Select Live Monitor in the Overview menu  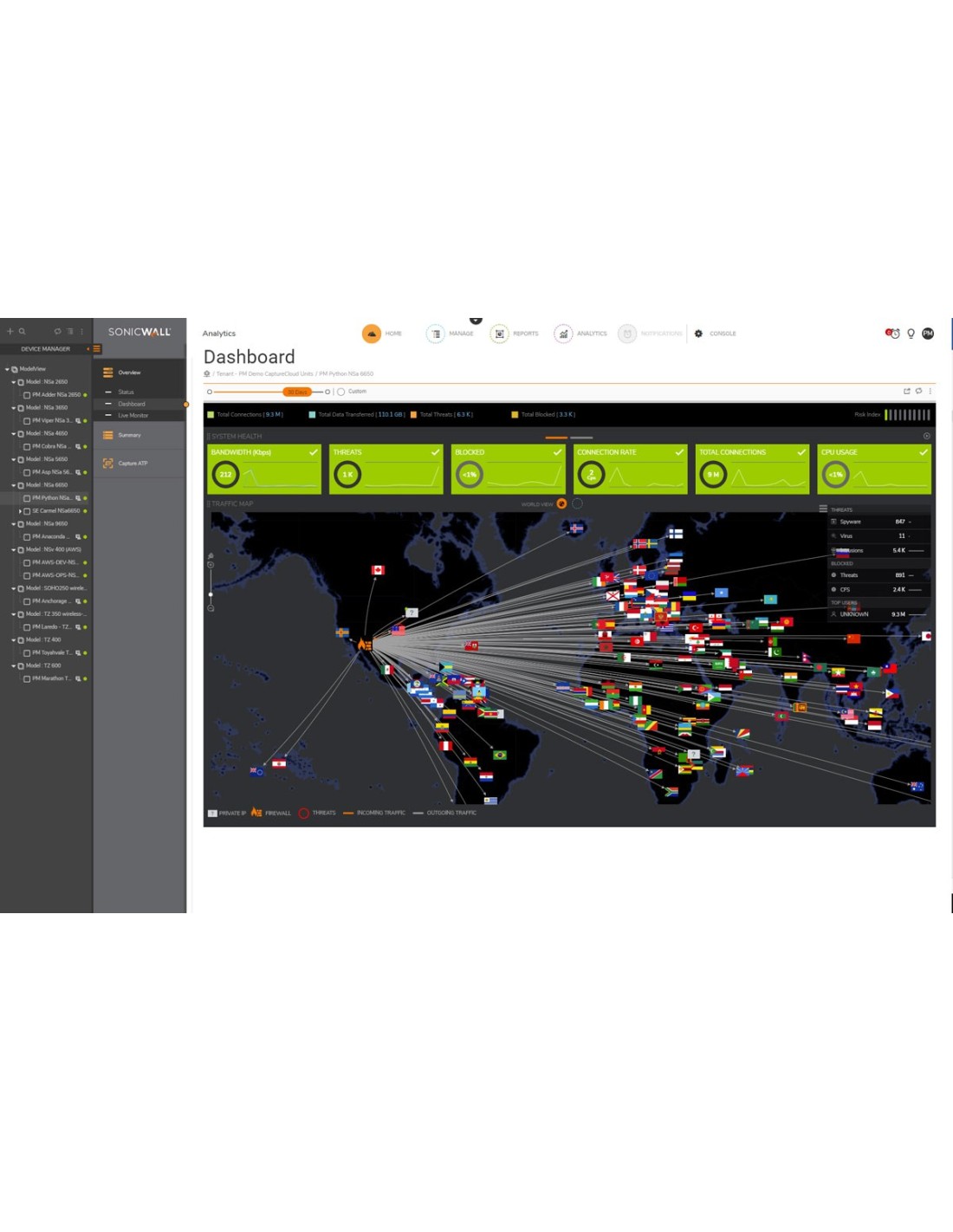133,416
